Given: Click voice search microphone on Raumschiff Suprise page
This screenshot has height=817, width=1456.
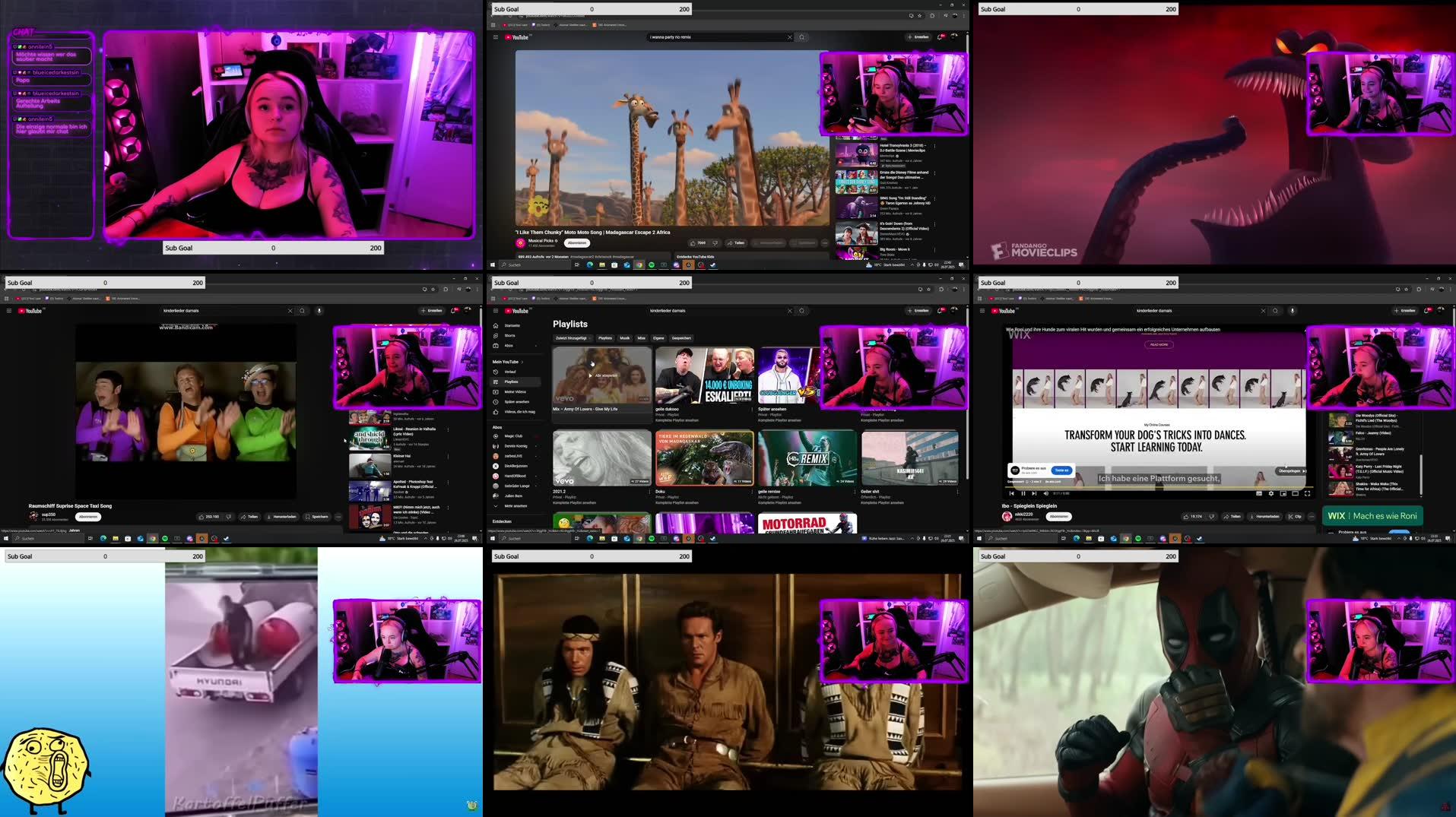Looking at the screenshot, I should pos(319,311).
